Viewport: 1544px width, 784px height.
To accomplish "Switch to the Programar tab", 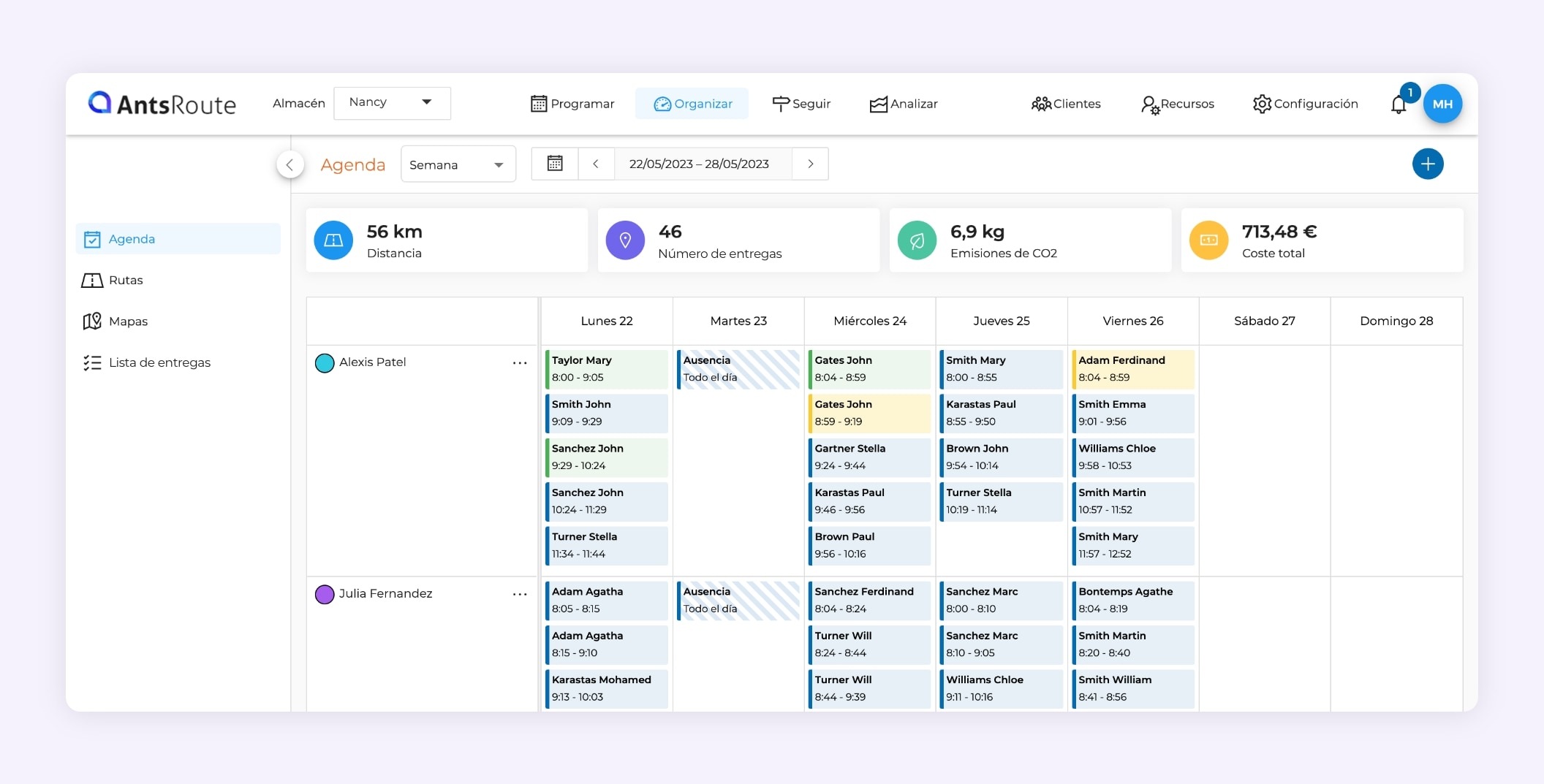I will [572, 104].
